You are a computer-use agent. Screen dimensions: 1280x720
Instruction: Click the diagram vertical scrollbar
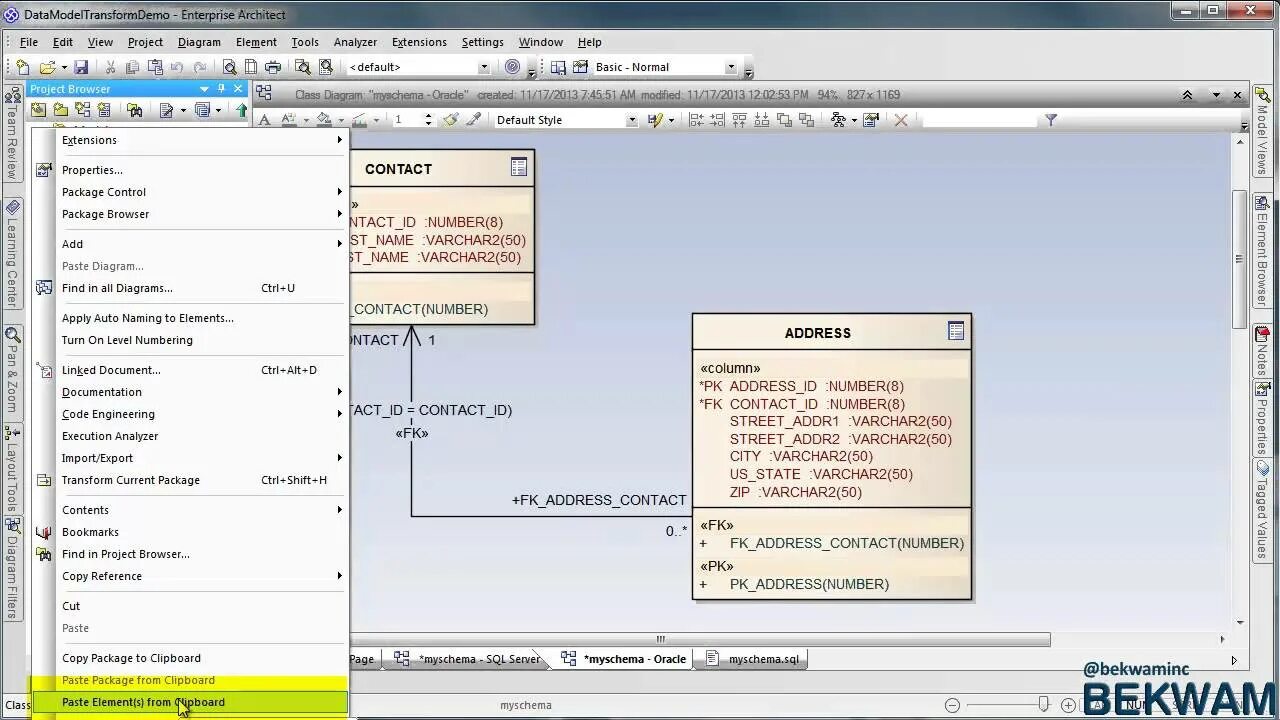click(x=1239, y=258)
